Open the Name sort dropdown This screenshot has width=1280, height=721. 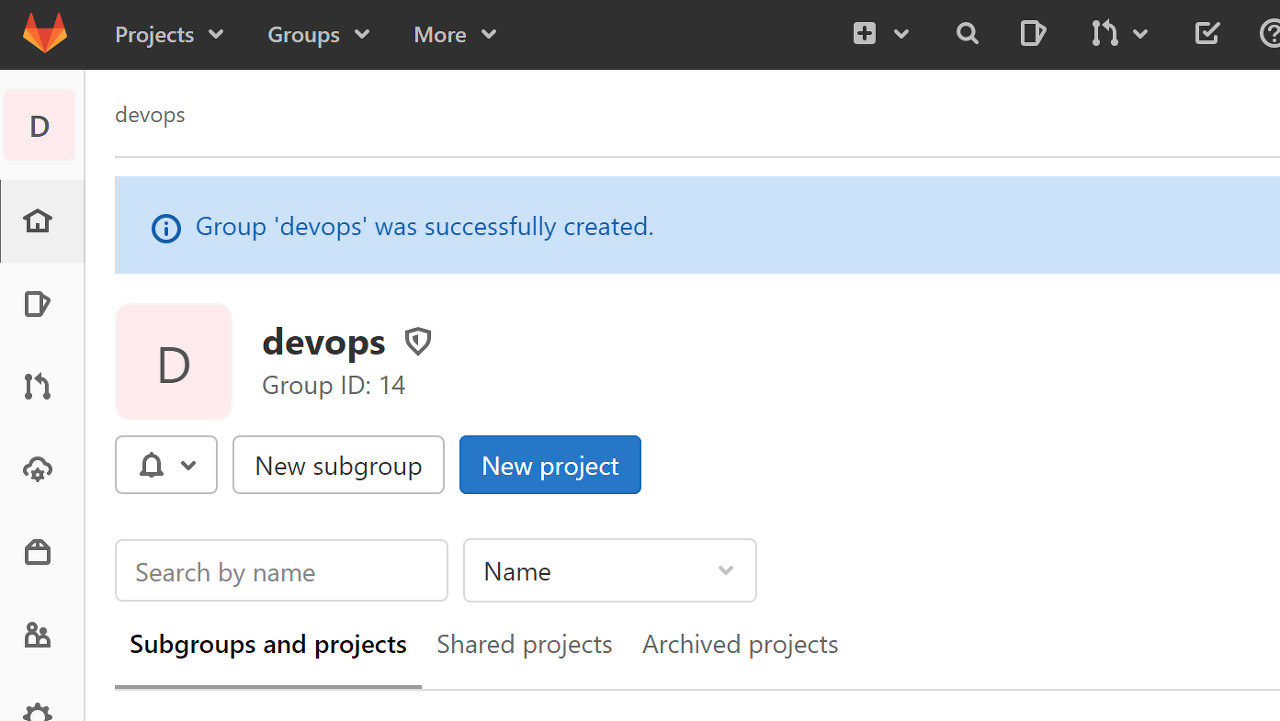click(x=610, y=571)
